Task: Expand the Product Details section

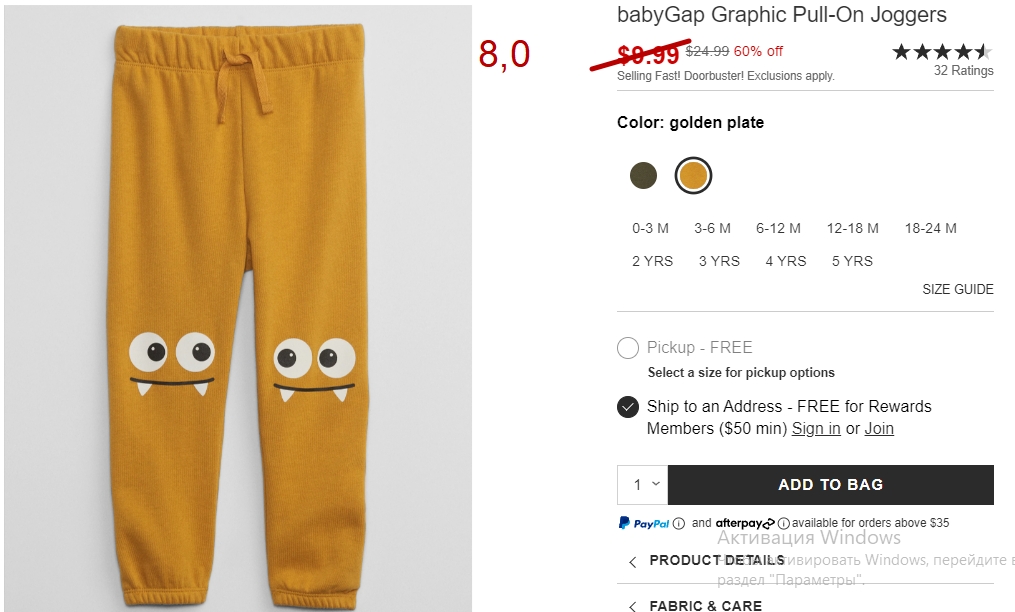Action: (717, 561)
